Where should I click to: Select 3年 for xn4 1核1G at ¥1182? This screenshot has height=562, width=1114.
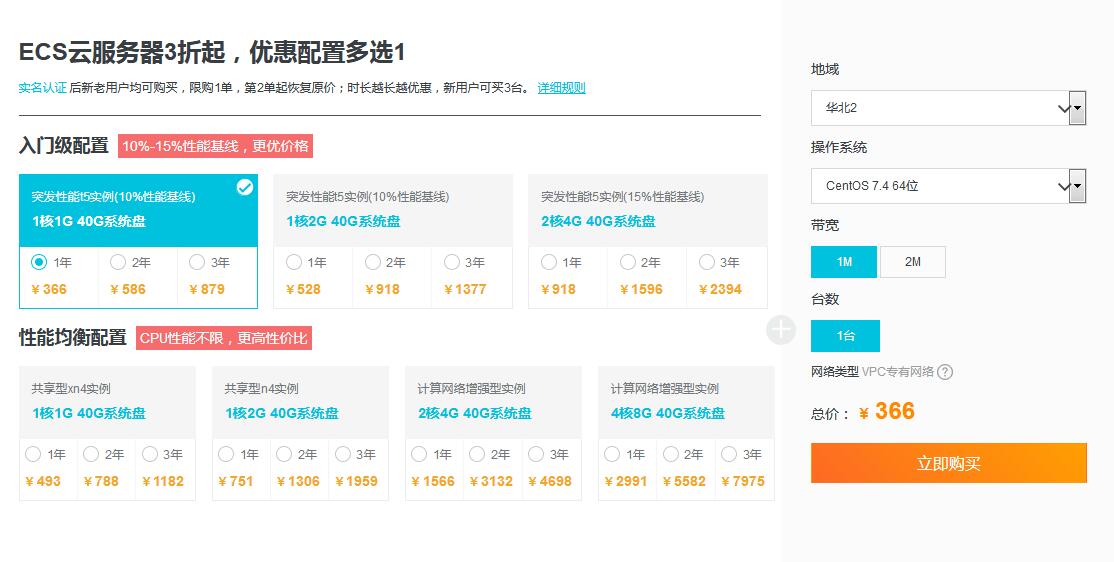[x=149, y=454]
